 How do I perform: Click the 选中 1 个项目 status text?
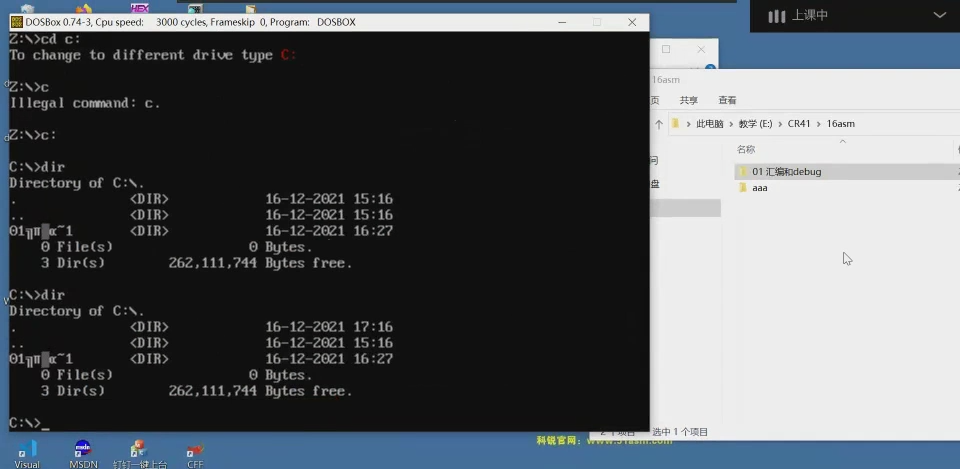(x=680, y=432)
